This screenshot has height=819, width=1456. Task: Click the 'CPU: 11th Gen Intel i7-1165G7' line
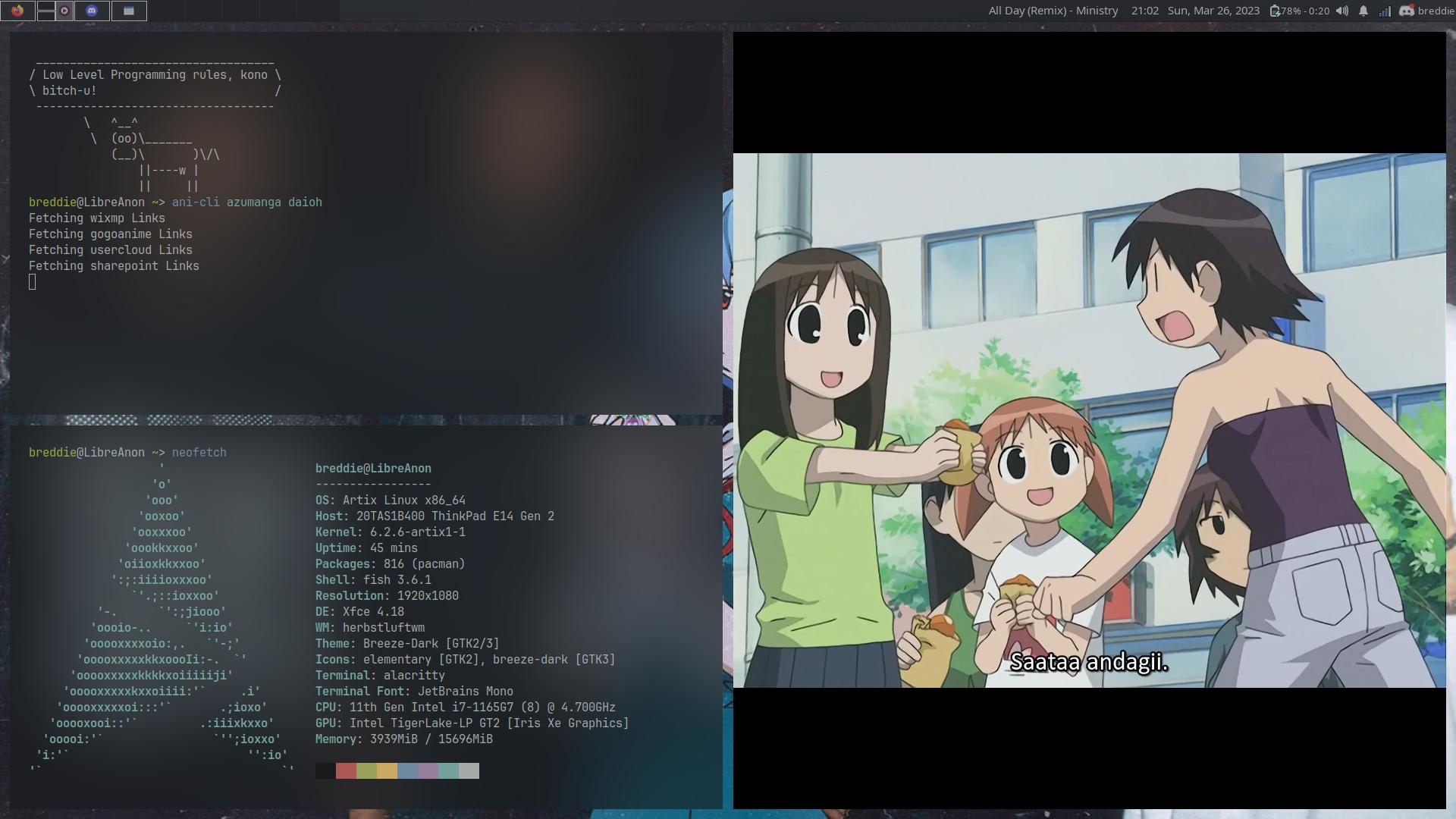(466, 708)
